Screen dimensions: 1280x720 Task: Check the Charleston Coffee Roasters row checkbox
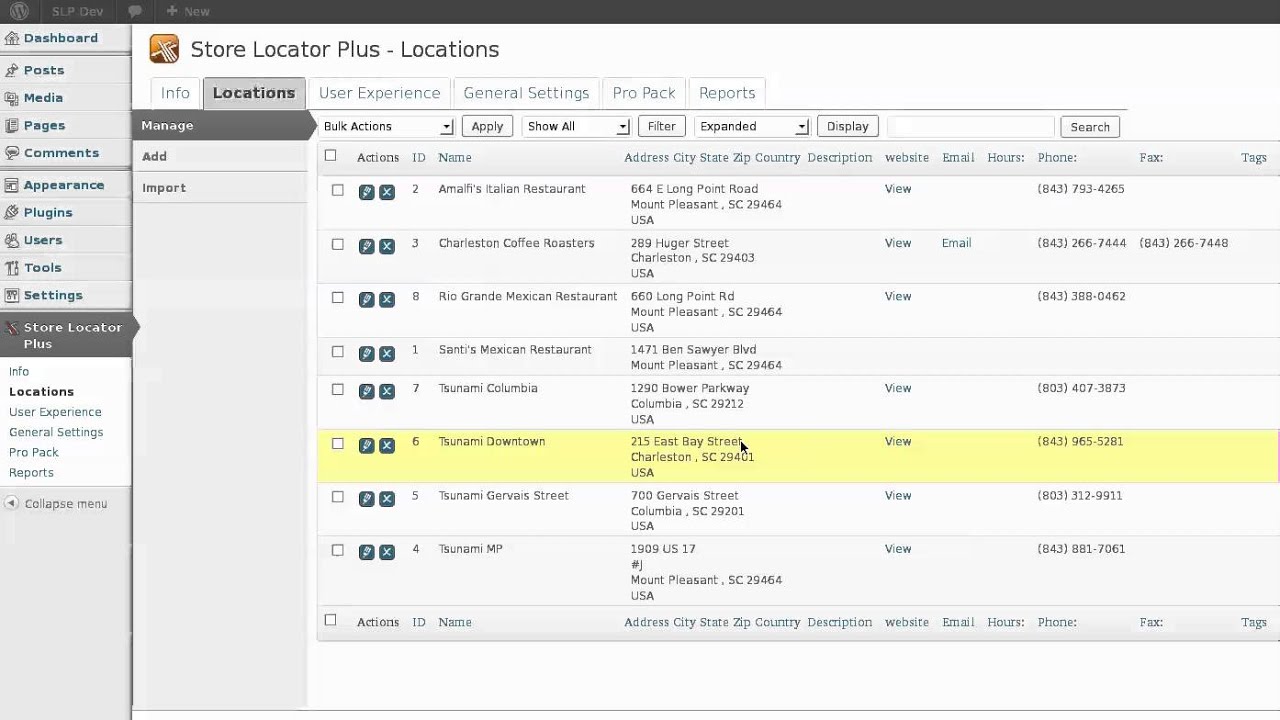click(337, 244)
